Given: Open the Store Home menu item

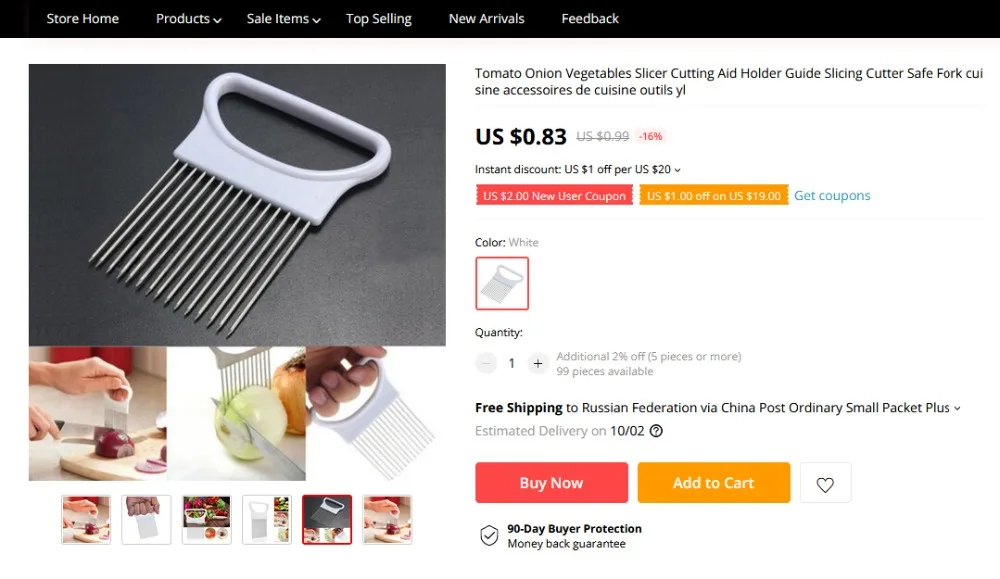Looking at the screenshot, I should click(82, 19).
